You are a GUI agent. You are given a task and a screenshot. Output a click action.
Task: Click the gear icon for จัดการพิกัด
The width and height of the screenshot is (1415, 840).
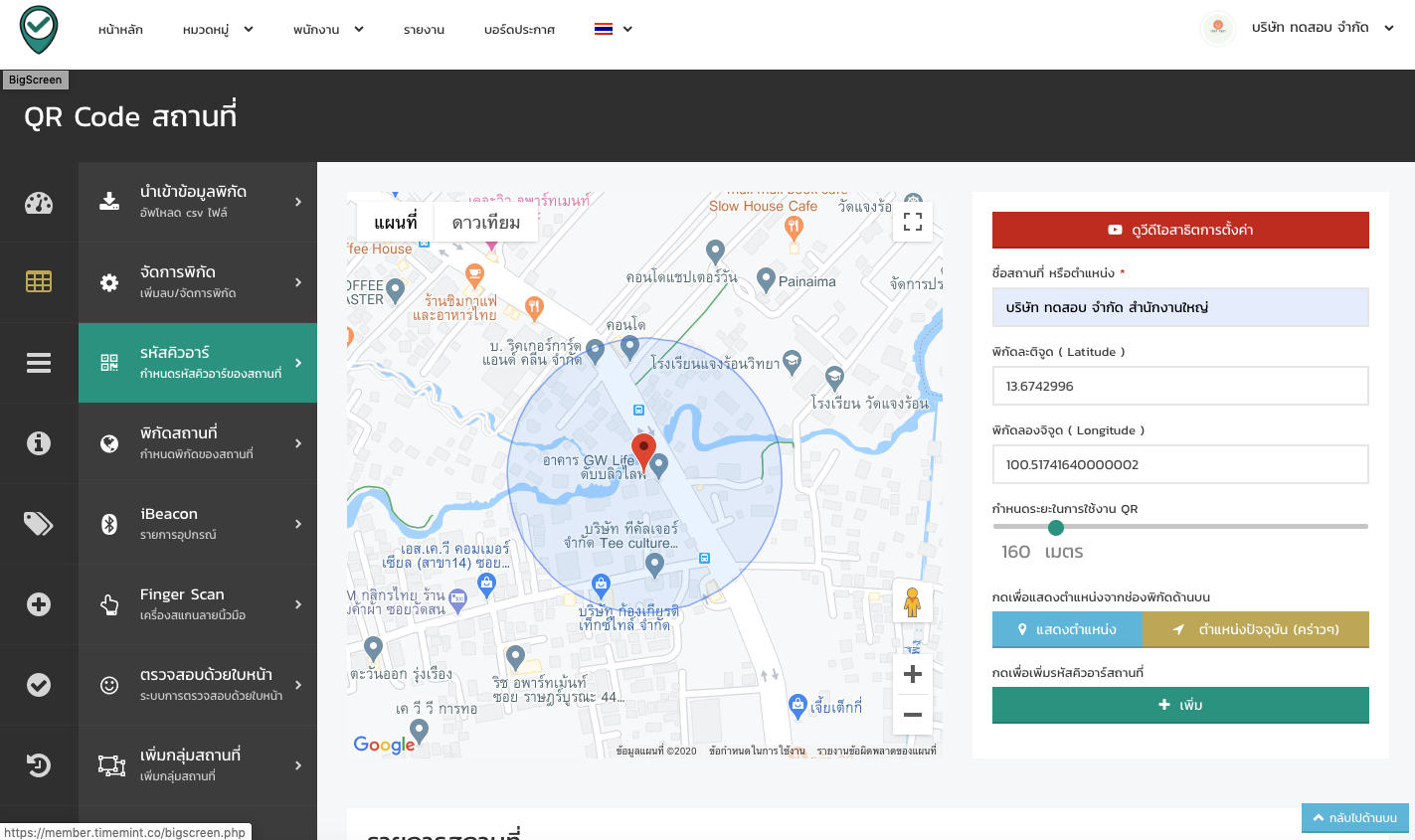pyautogui.click(x=109, y=282)
